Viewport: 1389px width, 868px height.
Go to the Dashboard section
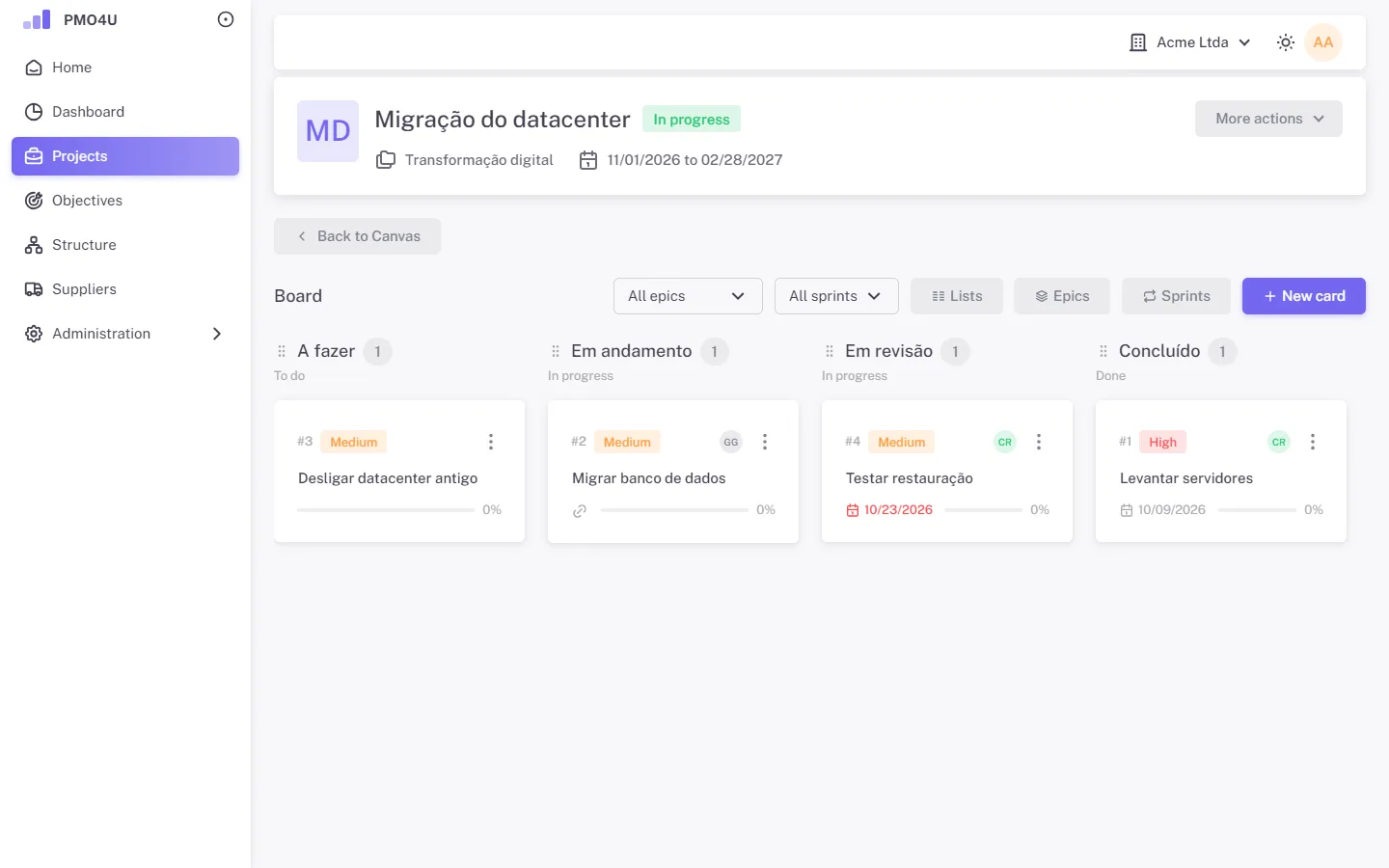click(125, 112)
